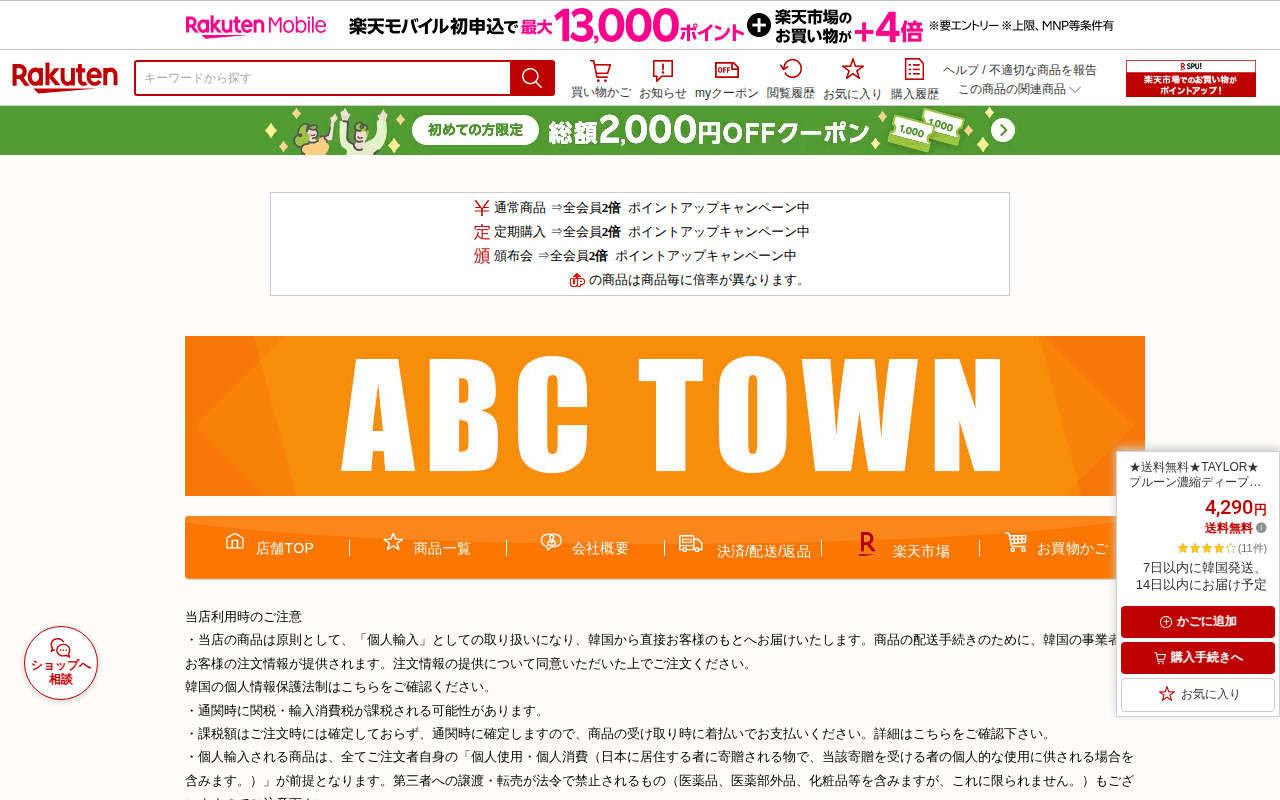Click the info icon next to 送料無料

(x=1261, y=528)
